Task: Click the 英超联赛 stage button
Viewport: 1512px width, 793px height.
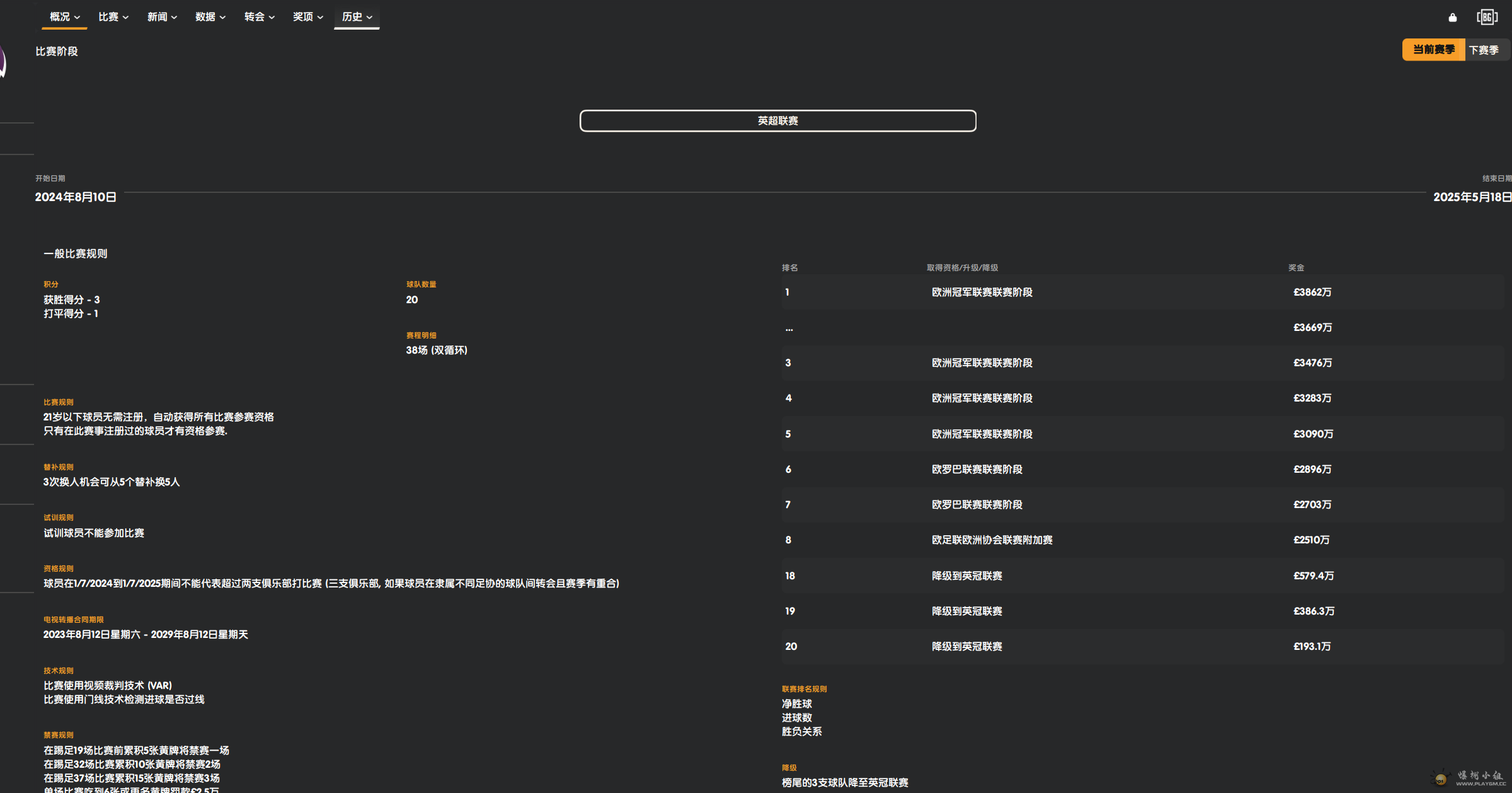Action: click(x=777, y=120)
